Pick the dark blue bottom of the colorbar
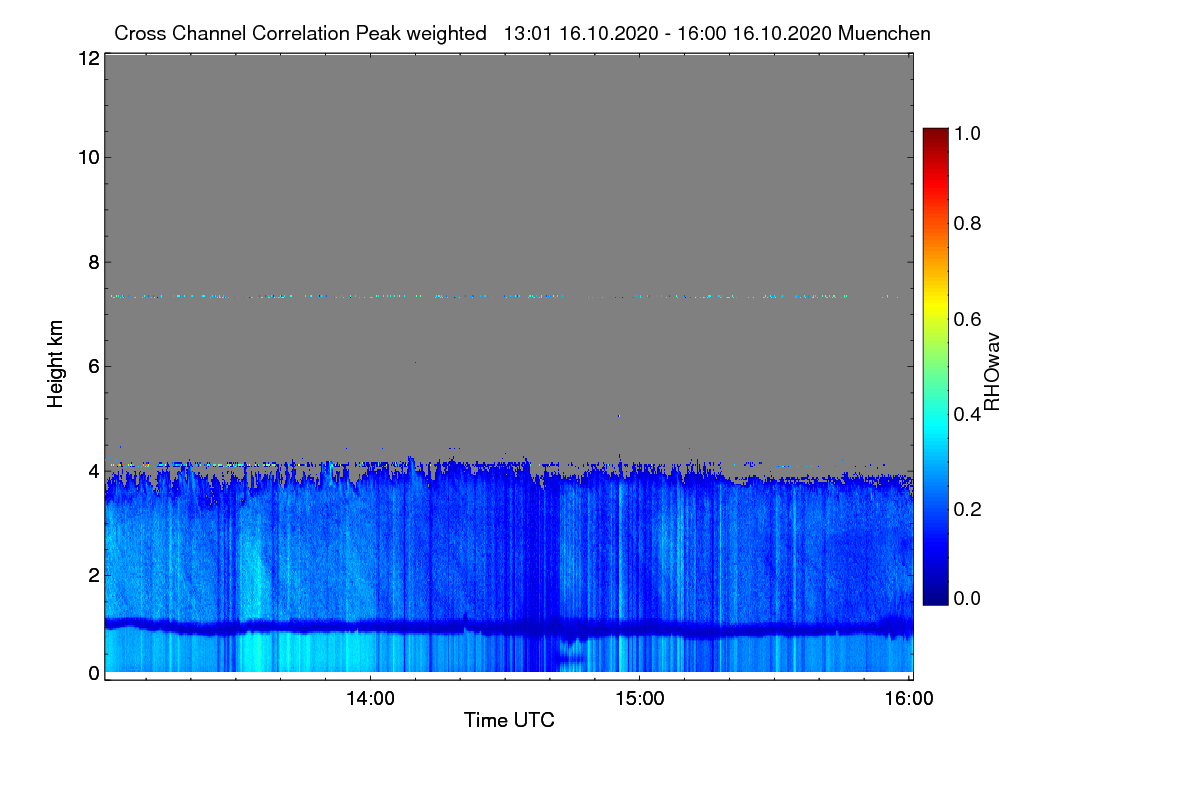The image size is (1200, 800). click(x=935, y=597)
